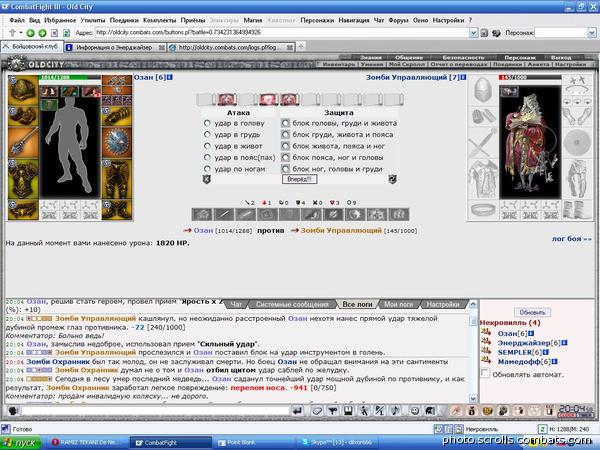
Task: Click player Мамедофф[6] in the room list
Action: pyautogui.click(x=524, y=361)
